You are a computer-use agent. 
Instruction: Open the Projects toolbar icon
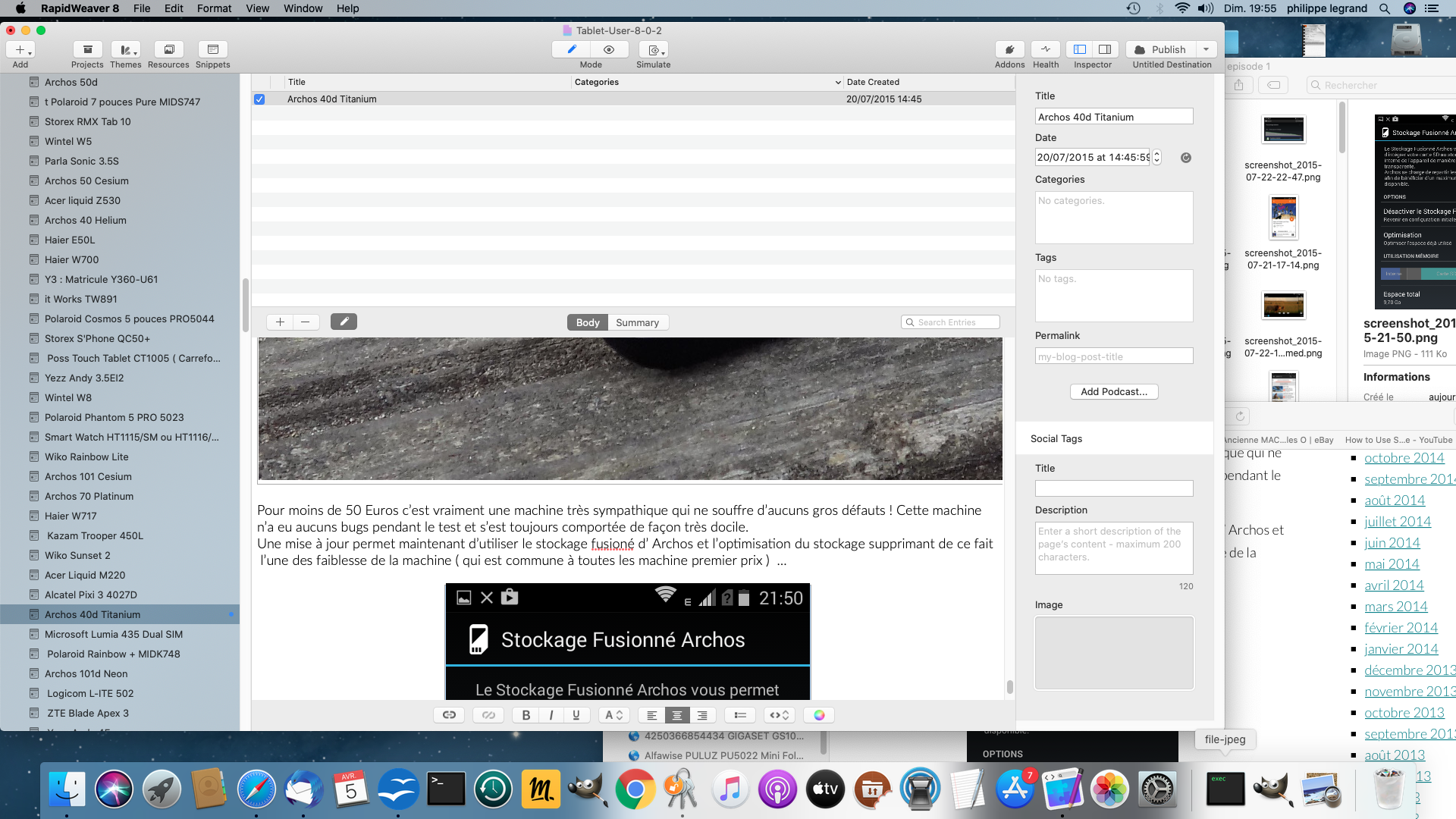pyautogui.click(x=87, y=49)
